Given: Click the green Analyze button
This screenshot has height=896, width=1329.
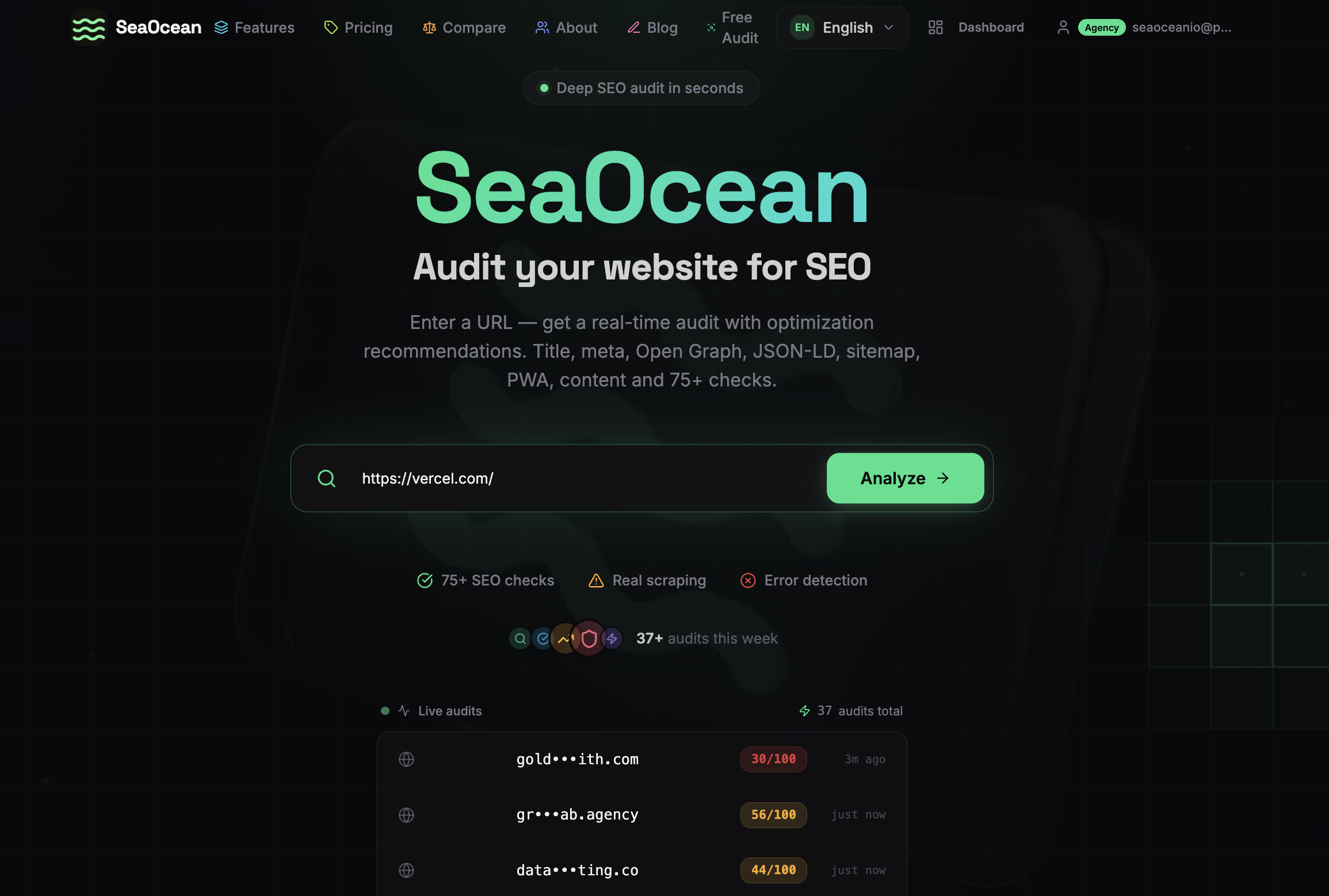Looking at the screenshot, I should click(905, 478).
